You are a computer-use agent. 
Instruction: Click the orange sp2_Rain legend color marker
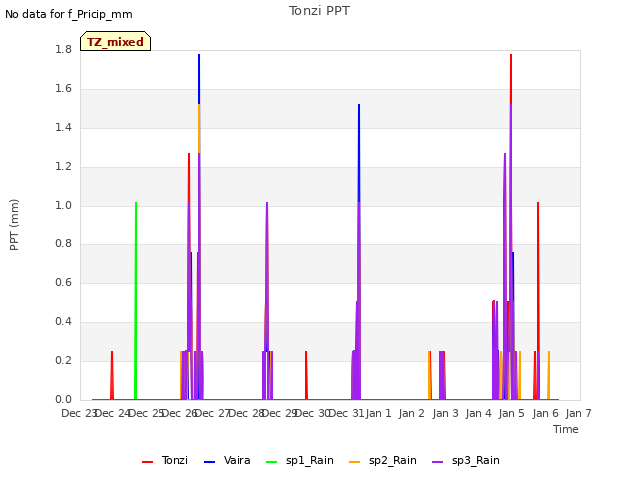[355, 462]
